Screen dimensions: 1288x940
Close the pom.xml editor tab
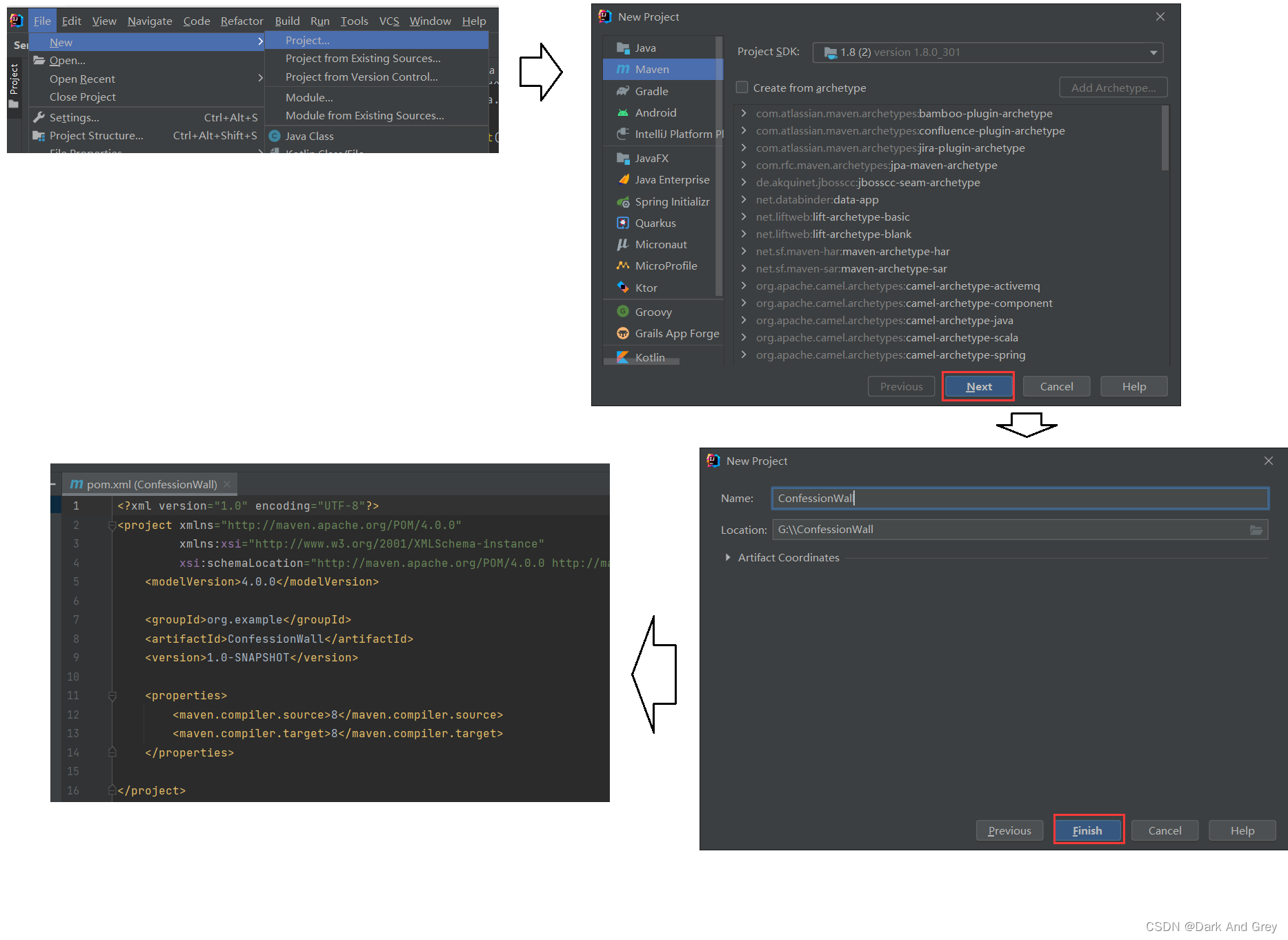tap(227, 484)
